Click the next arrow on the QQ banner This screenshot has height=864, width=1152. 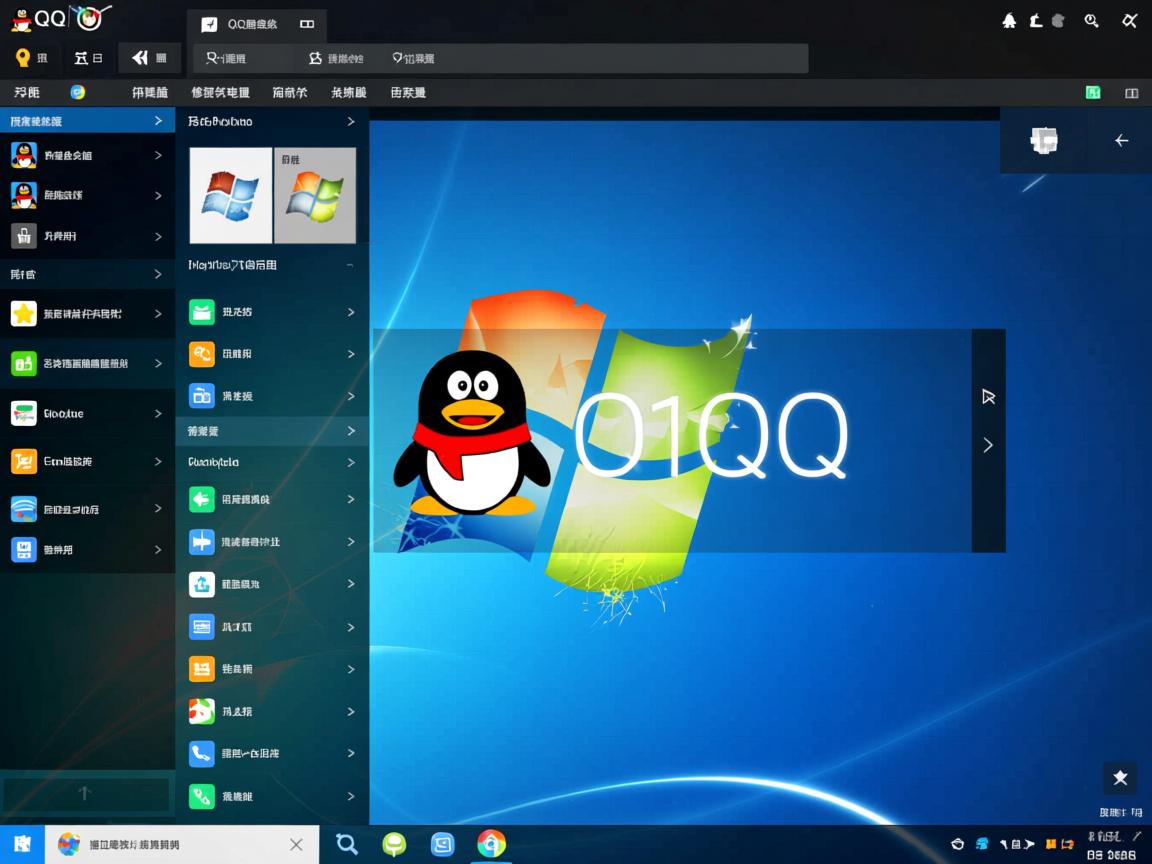pos(988,445)
